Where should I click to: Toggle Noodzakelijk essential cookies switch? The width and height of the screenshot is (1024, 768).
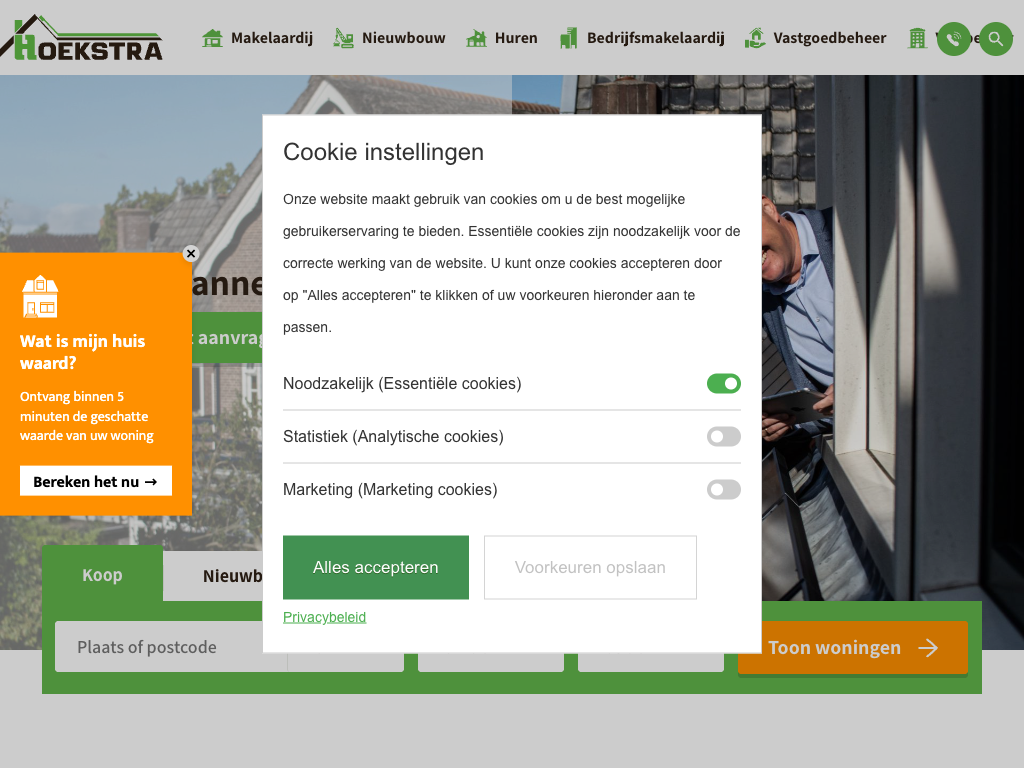(724, 383)
